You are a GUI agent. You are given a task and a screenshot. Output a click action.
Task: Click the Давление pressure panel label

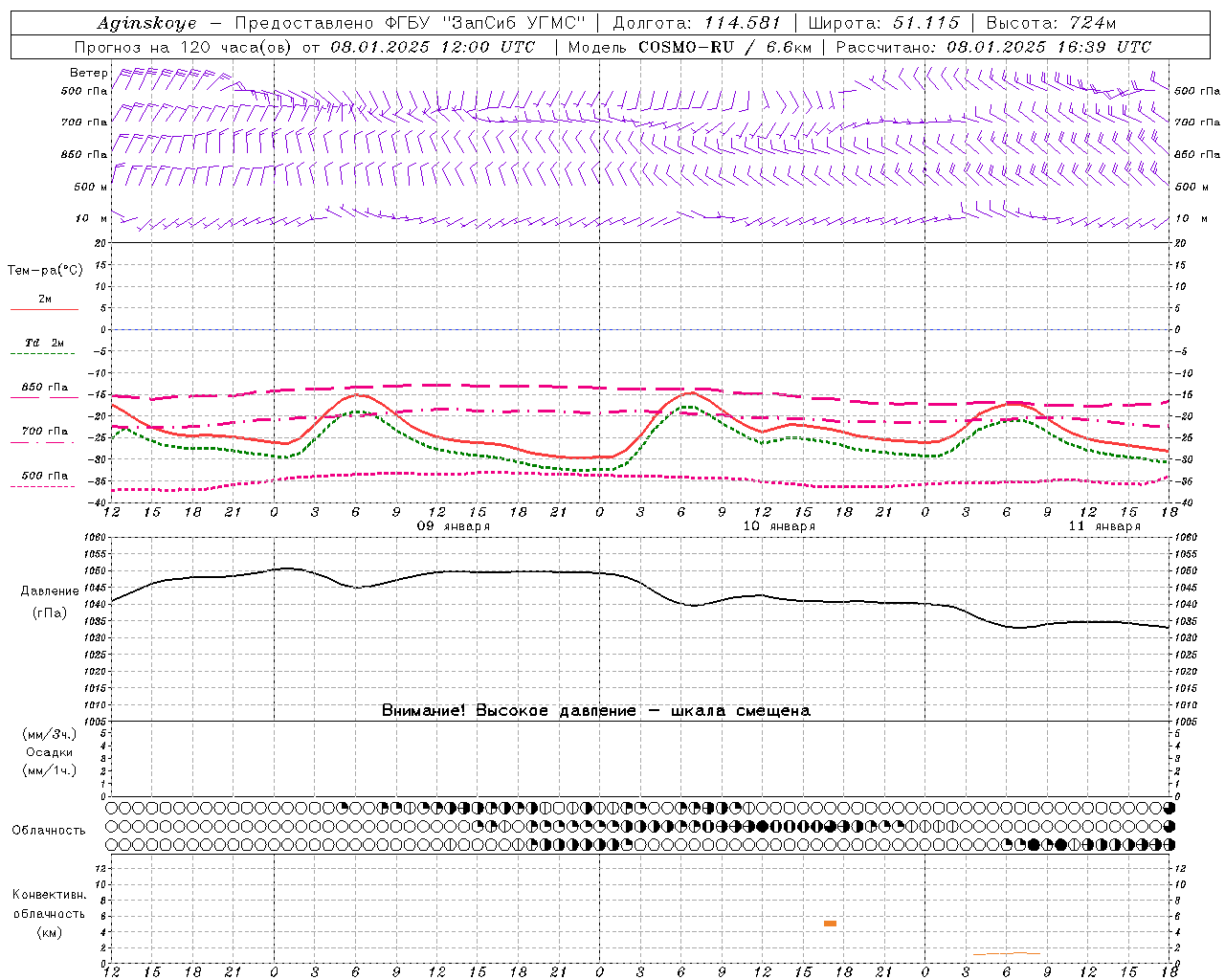click(49, 590)
